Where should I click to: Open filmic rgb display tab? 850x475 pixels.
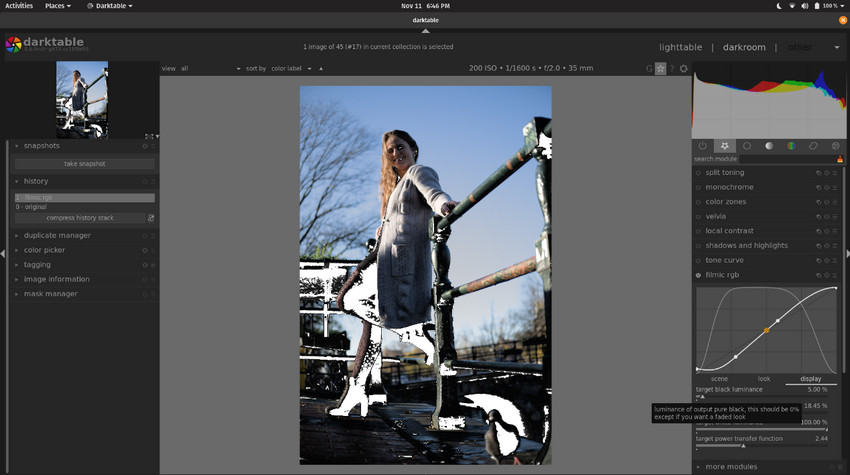[810, 379]
